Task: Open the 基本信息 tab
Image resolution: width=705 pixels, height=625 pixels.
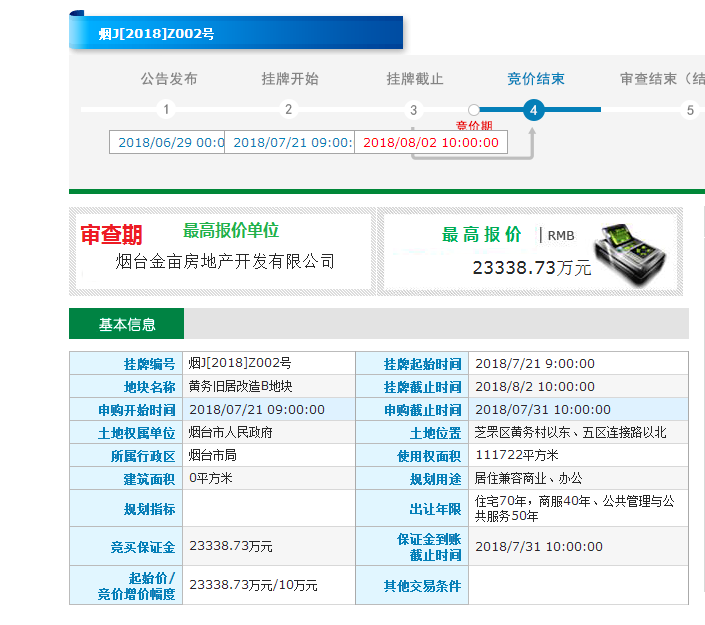Action: pyautogui.click(x=126, y=324)
